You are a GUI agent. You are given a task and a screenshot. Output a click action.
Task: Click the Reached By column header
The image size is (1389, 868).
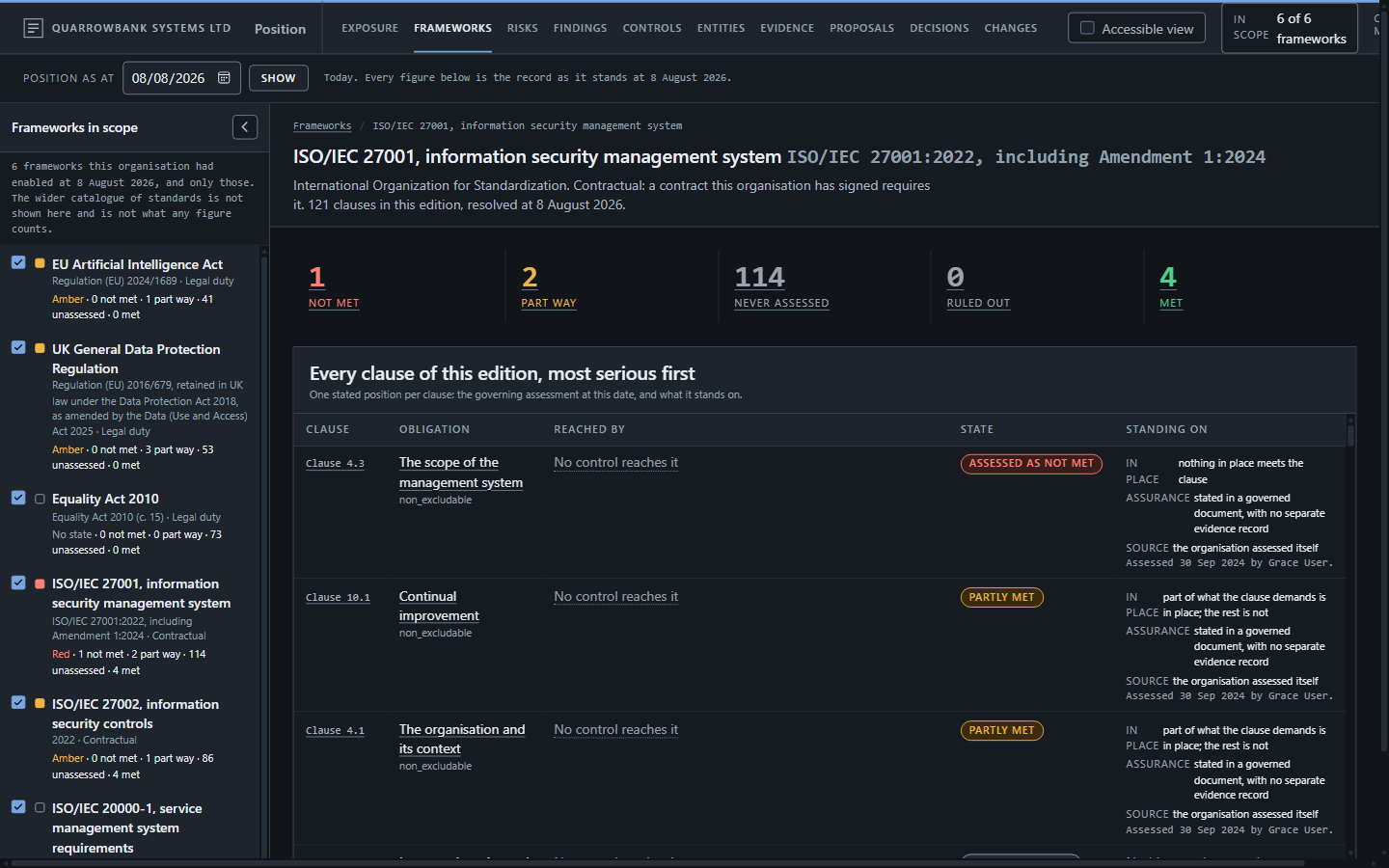tap(589, 429)
